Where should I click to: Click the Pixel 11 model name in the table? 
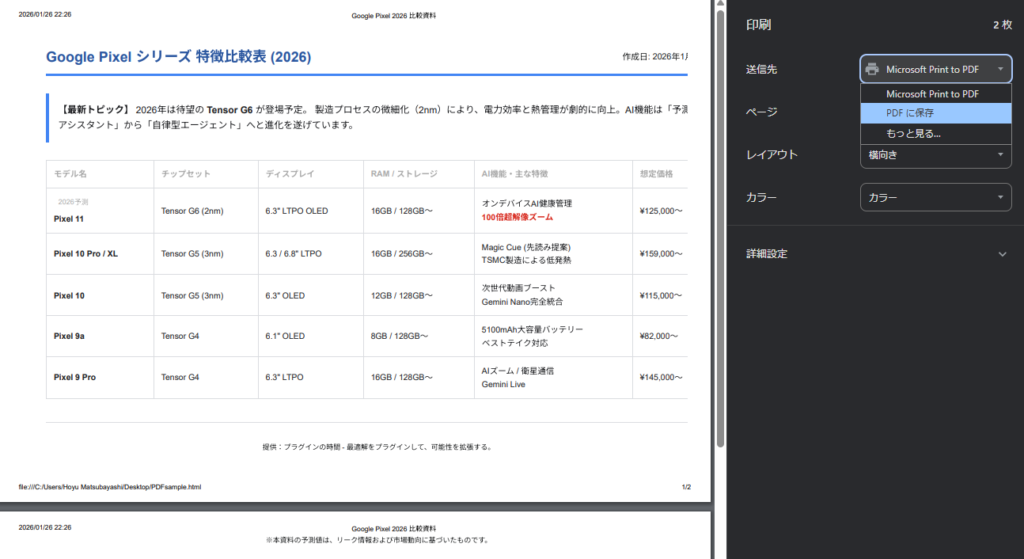(x=69, y=218)
